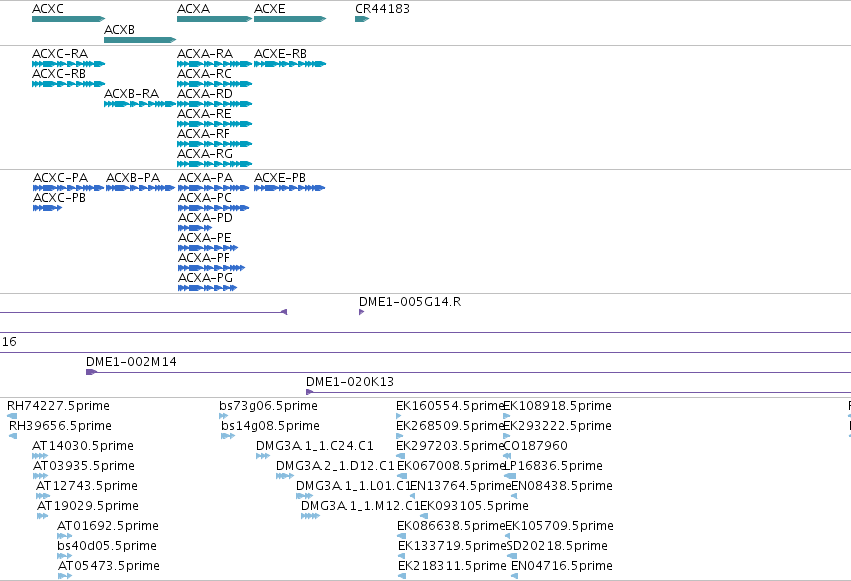Click cDNA DMG3A.1_1.C24.C1
Screen dimensions: 851x581
tap(263, 456)
